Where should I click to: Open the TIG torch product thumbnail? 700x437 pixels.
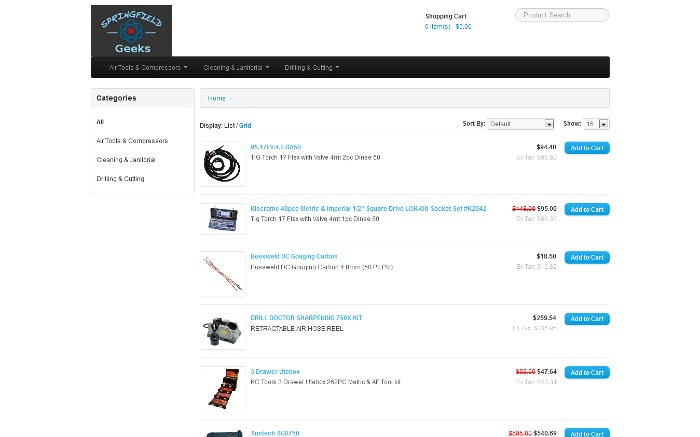[x=222, y=164]
